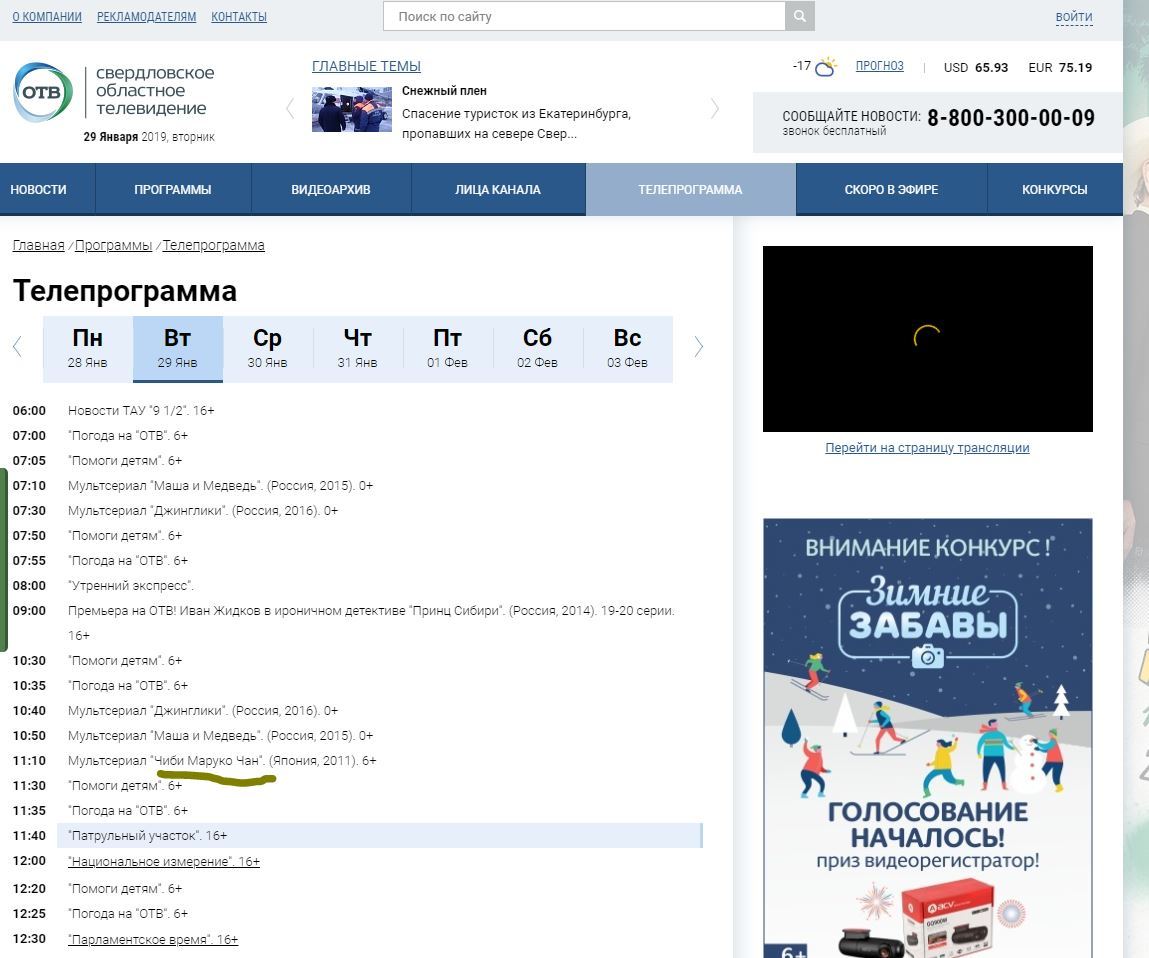
Task: Select Wednesday 30 Jan schedule tab
Action: pos(267,348)
